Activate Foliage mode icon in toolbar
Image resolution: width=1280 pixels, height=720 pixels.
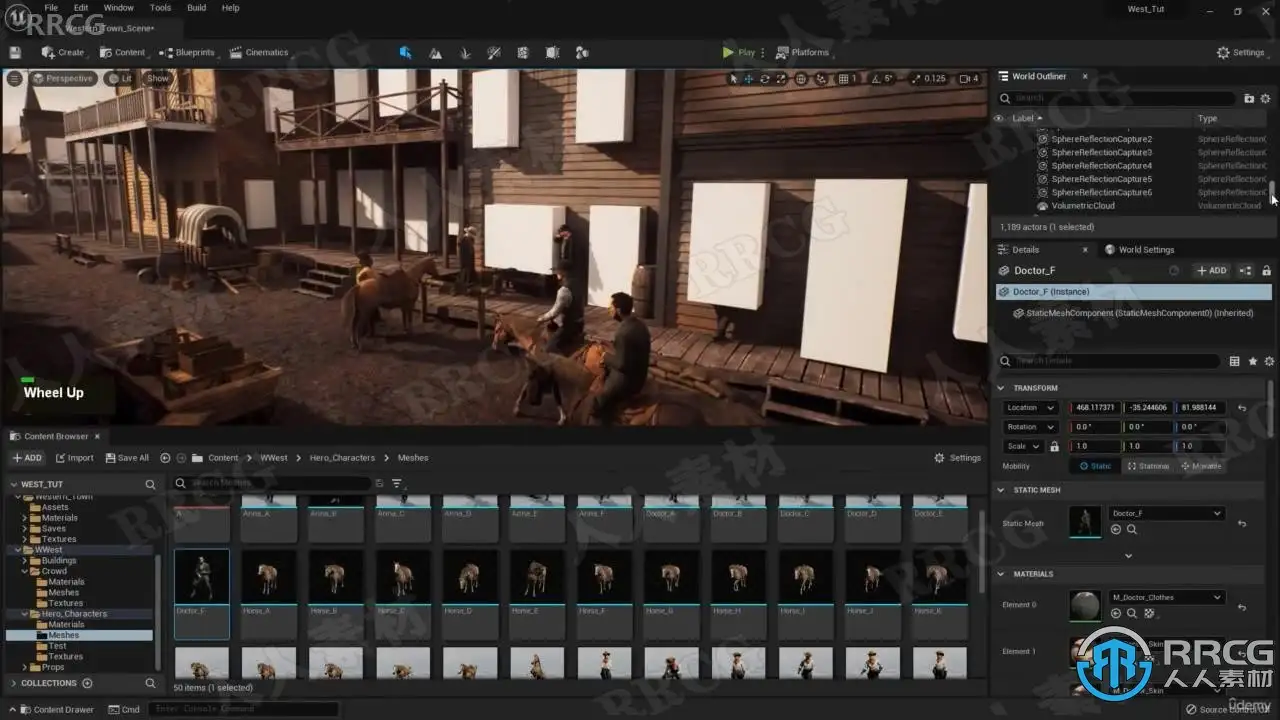[x=464, y=52]
